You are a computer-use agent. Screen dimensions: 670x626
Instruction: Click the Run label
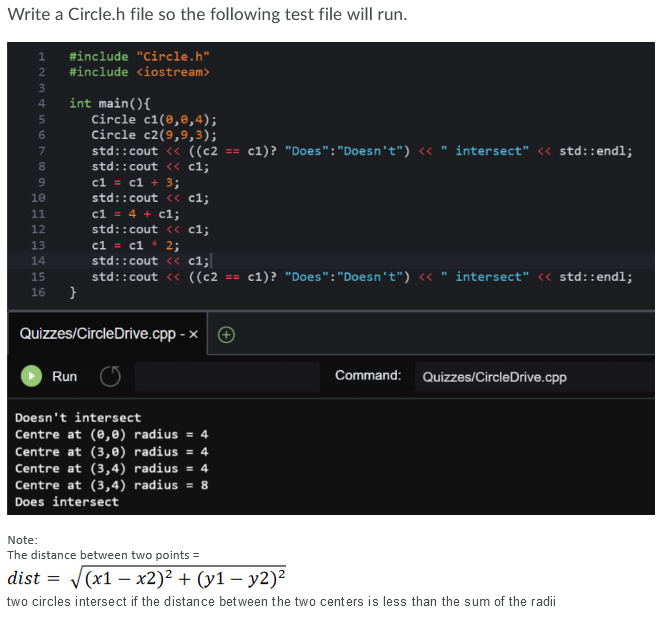coord(65,376)
